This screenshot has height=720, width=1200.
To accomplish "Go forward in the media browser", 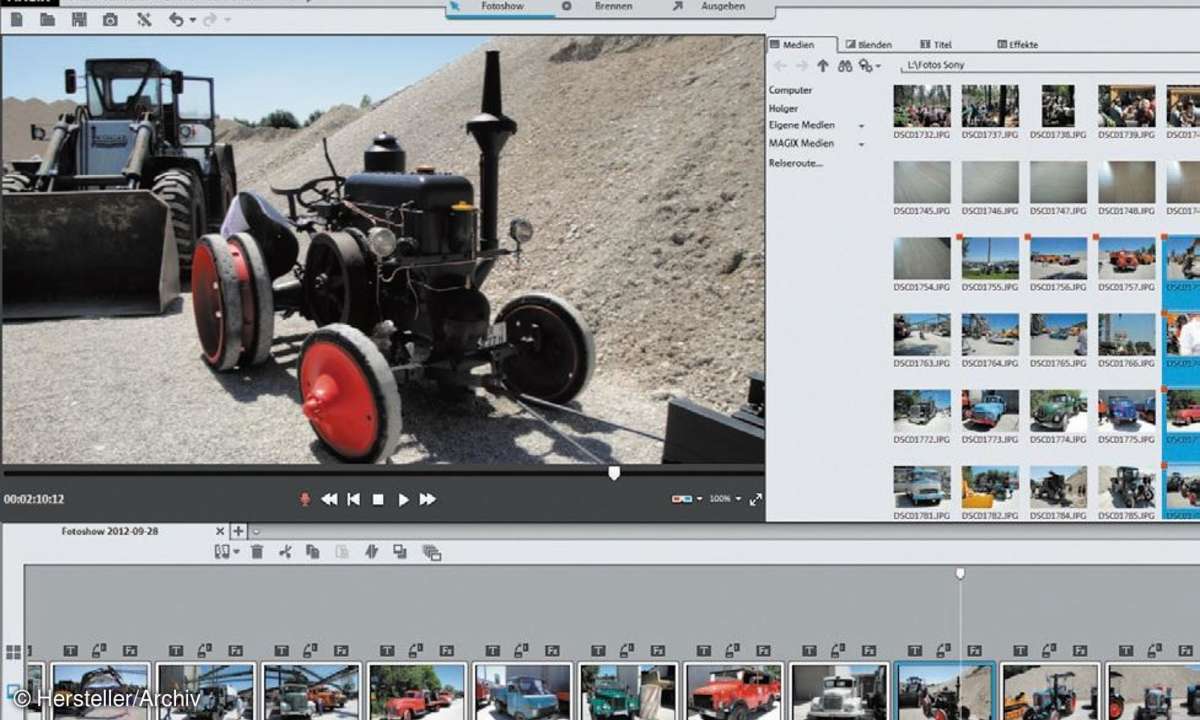I will pyautogui.click(x=801, y=66).
